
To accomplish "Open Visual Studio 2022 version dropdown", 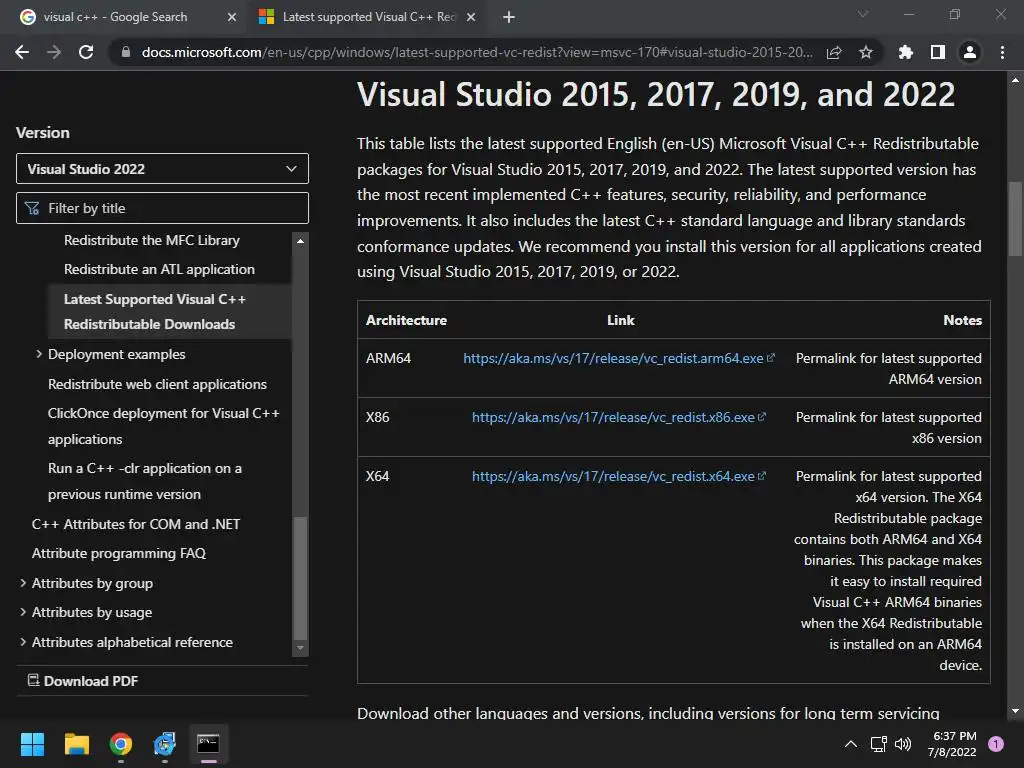I will tap(162, 168).
